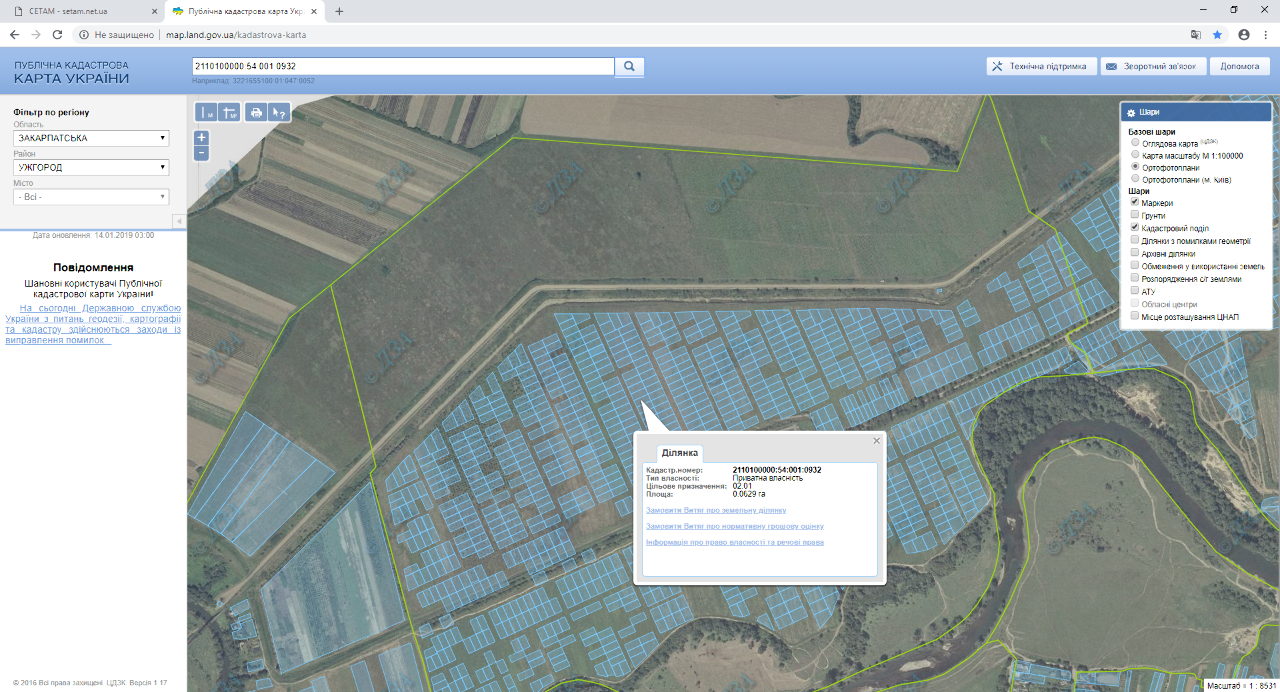Select Ортофотоплани (м. Київ) base layer
This screenshot has height=692, width=1280.
pos(1134,179)
